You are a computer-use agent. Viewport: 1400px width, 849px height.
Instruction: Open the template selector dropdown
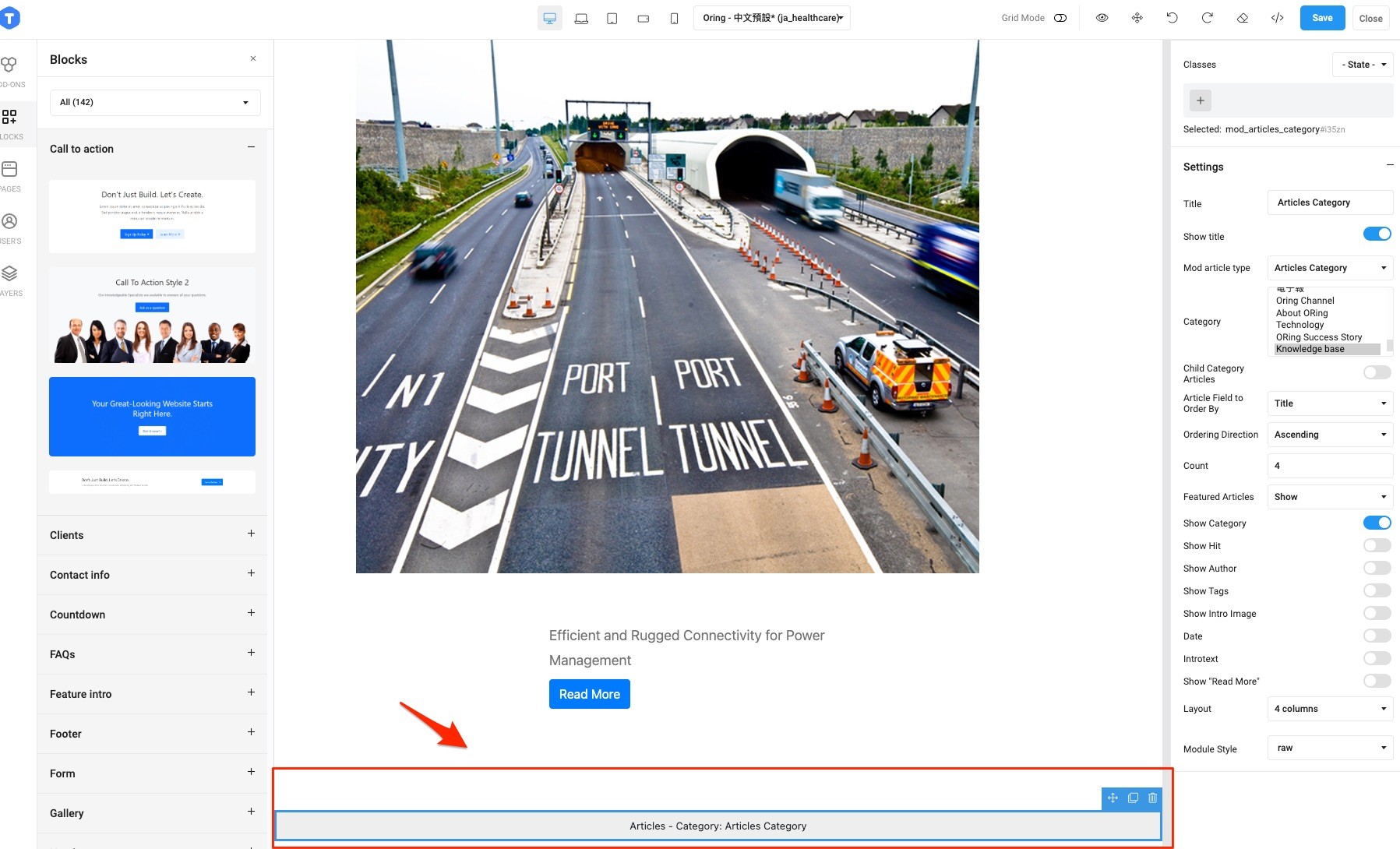tap(771, 18)
